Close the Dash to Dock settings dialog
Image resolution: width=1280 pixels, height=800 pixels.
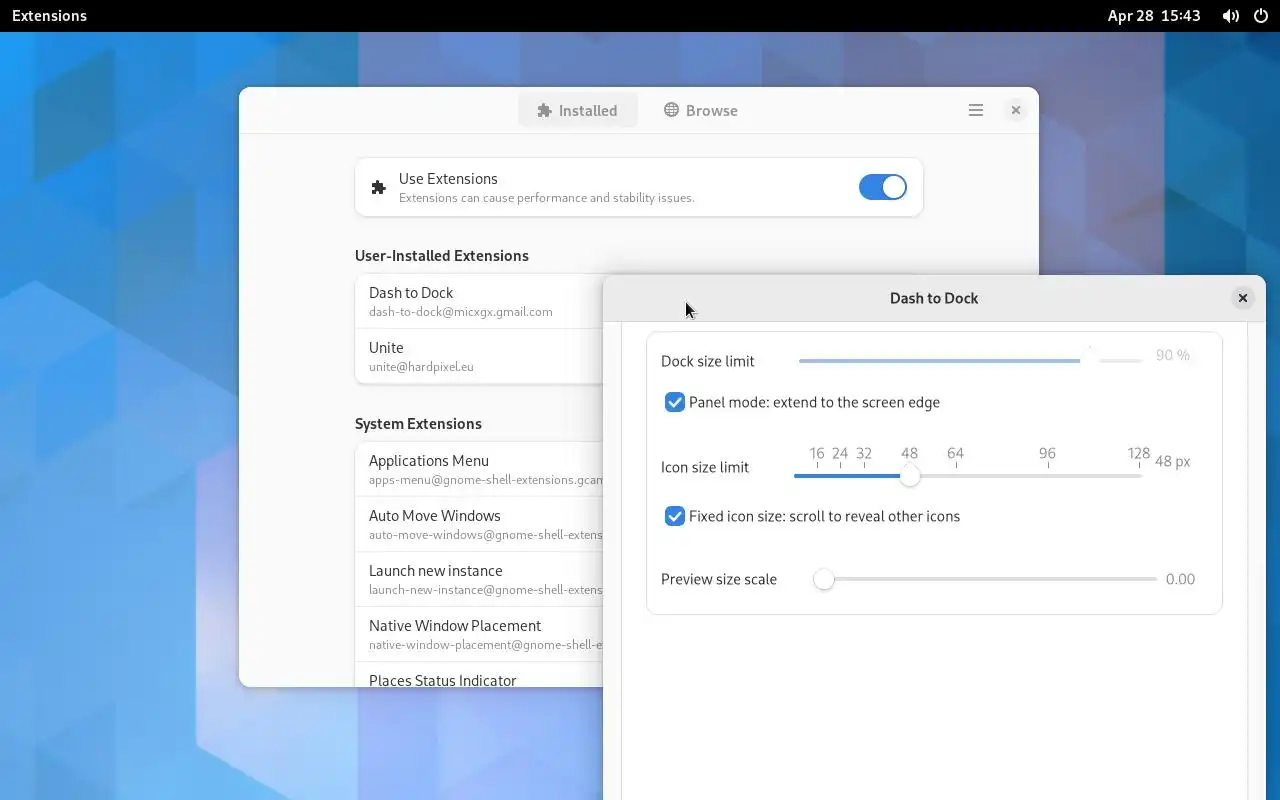[1243, 298]
